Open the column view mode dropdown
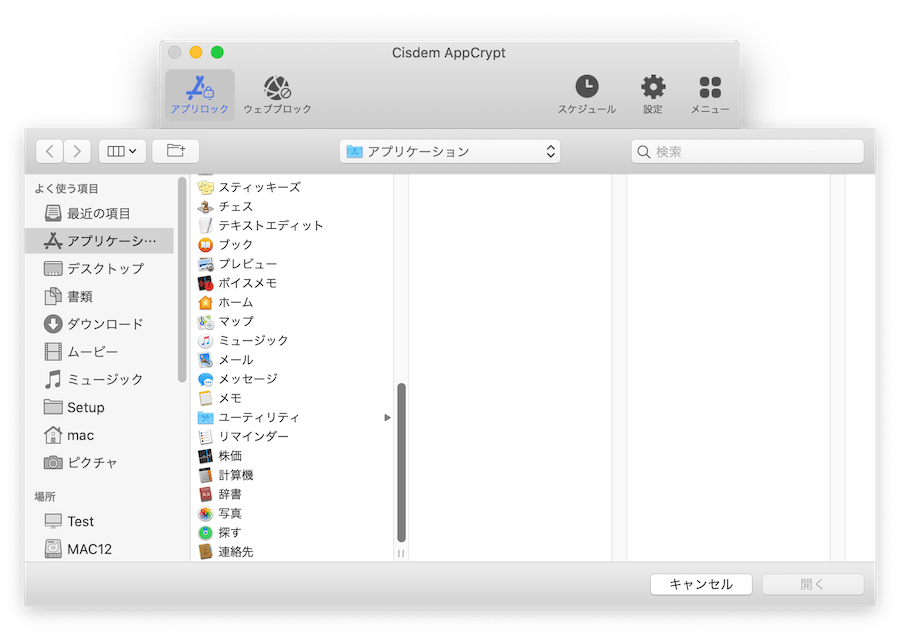 pyautogui.click(x=122, y=151)
